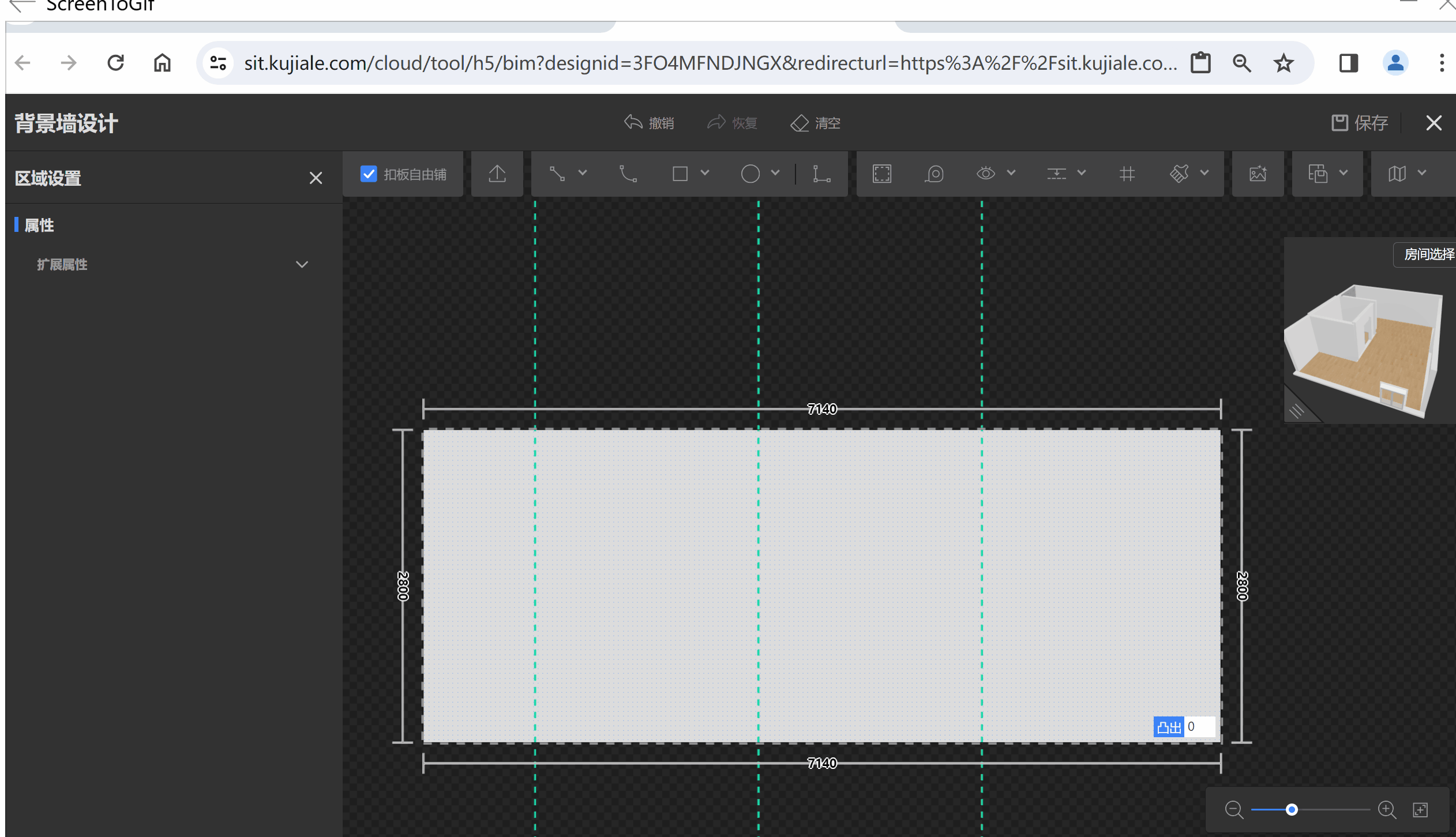Click the dashed-square selection icon

point(881,174)
